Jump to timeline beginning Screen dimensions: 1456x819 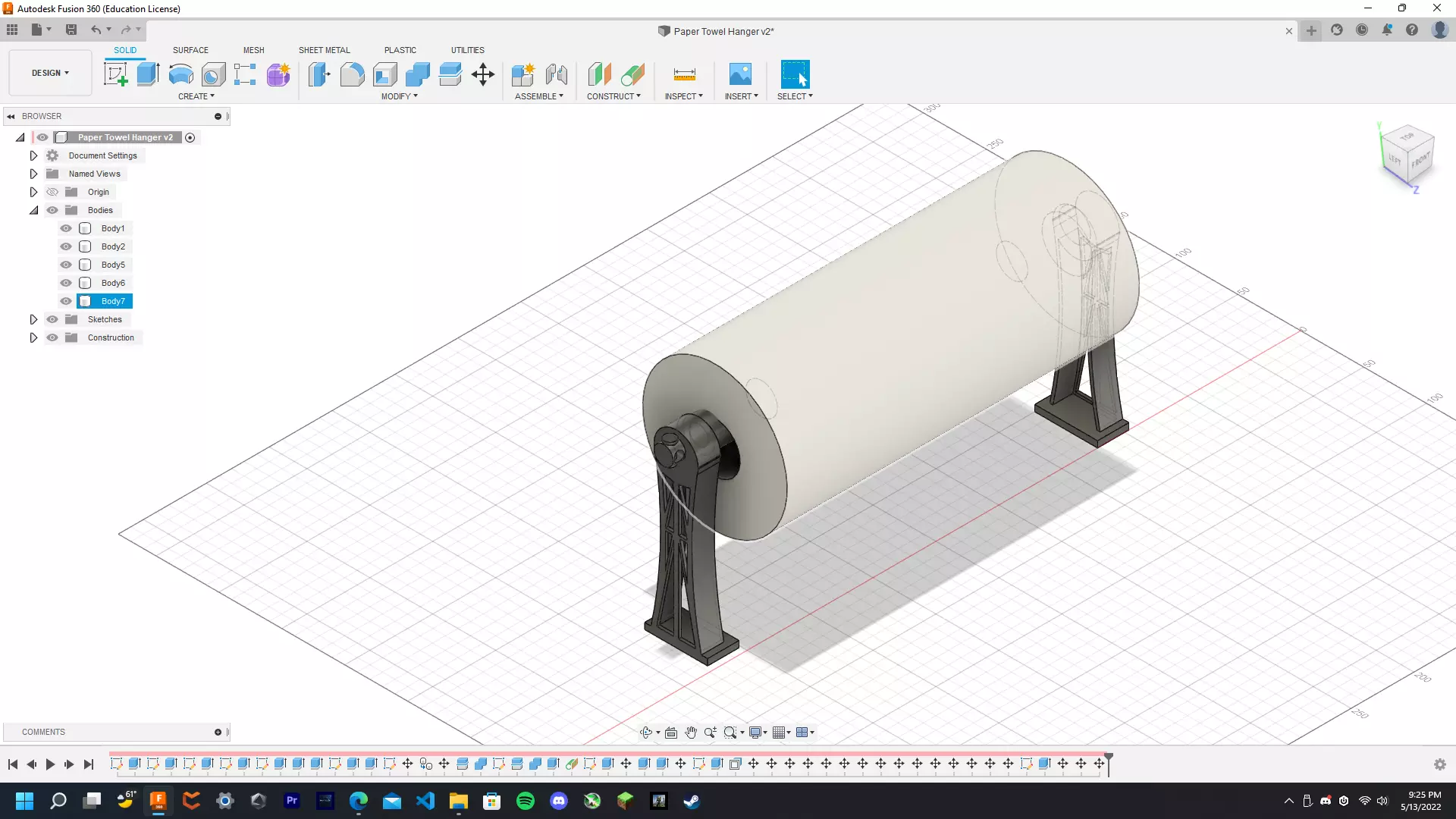[x=13, y=764]
